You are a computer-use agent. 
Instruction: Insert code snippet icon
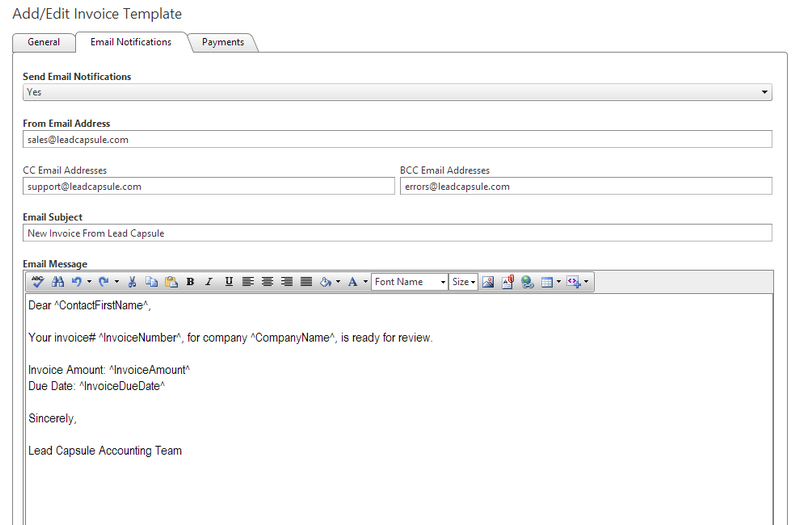point(573,282)
